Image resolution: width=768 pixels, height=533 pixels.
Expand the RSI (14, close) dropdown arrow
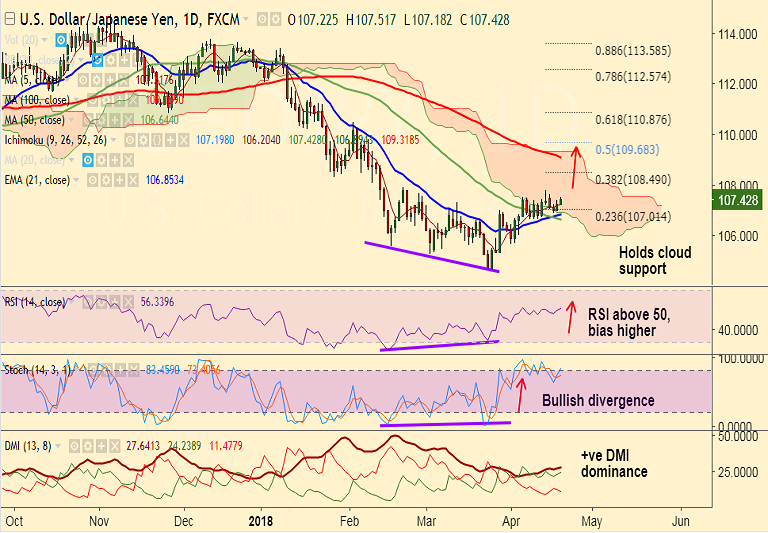(72, 302)
